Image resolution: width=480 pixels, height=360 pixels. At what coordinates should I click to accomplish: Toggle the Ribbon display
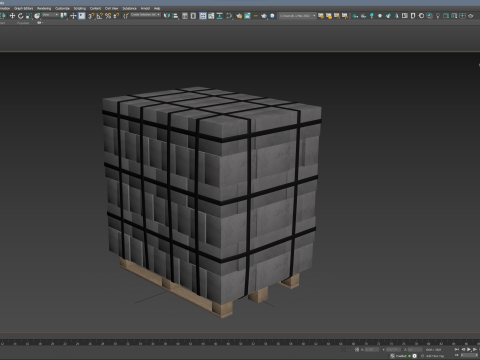coord(203,16)
